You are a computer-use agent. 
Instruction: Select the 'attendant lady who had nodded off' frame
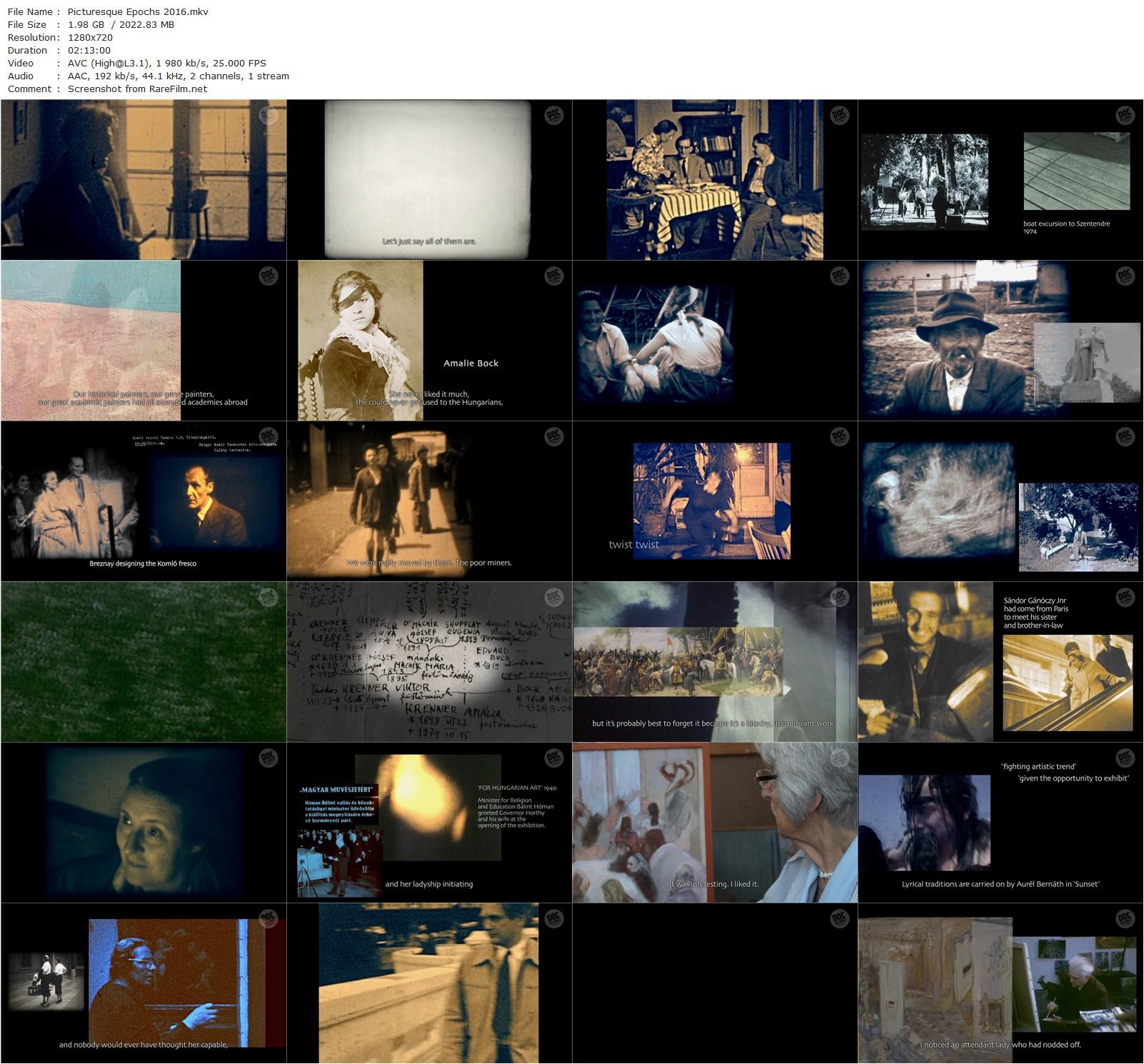[1000, 983]
